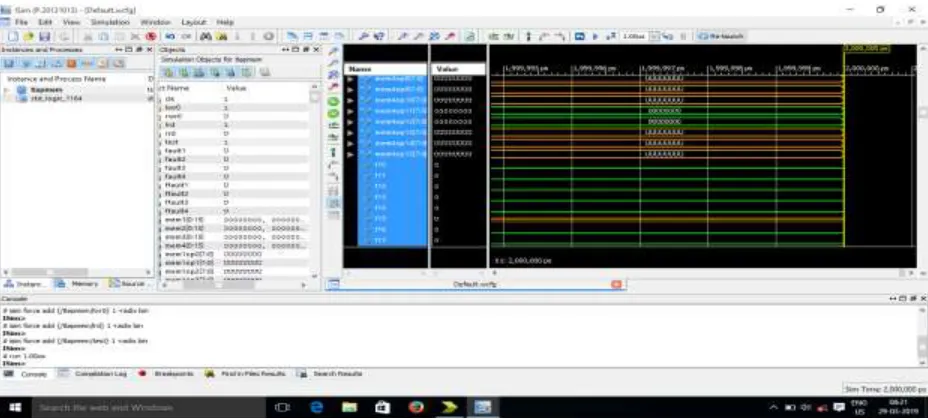This screenshot has height=420, width=928.
Task: Click the topmost zoom icon in waveform sidebar
Action: click(333, 51)
